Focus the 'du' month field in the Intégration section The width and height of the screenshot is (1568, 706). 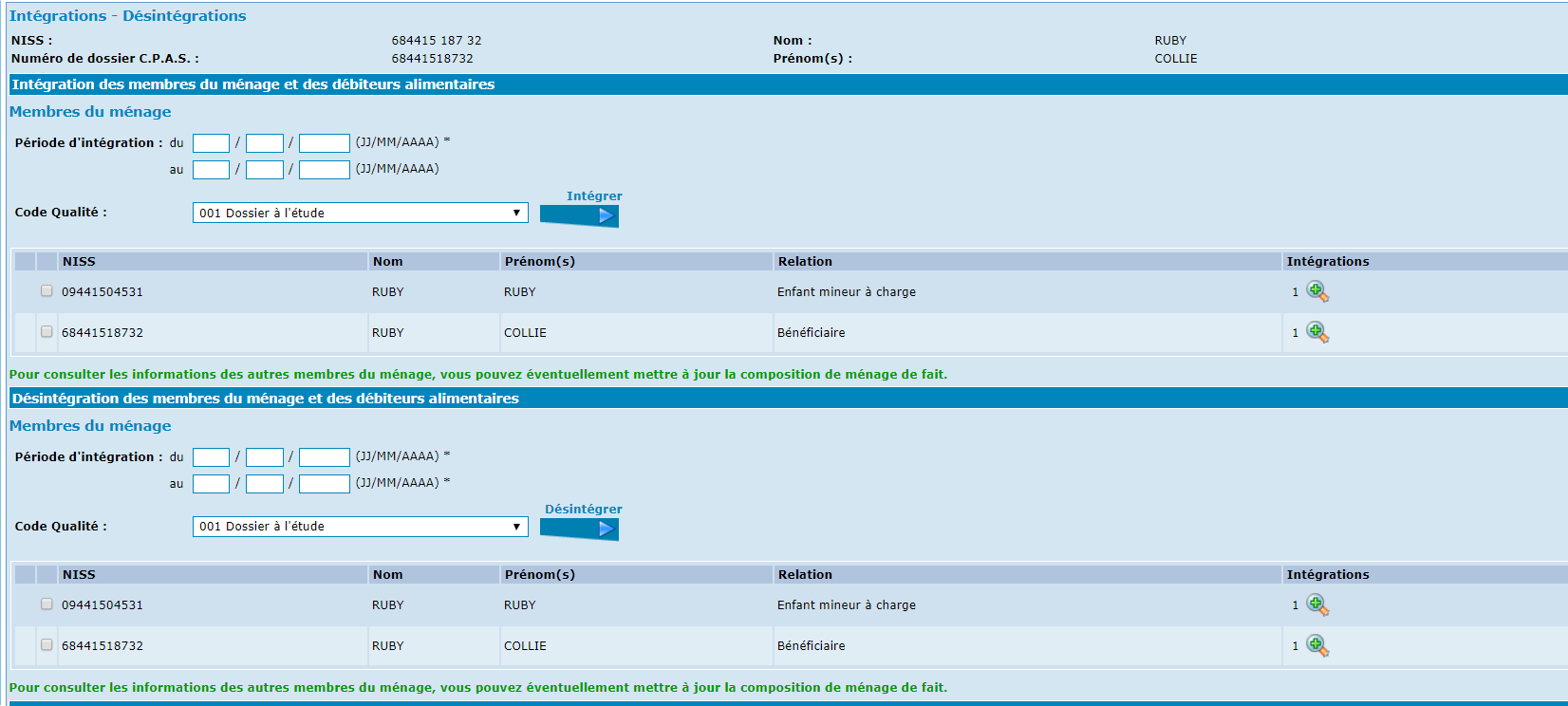[265, 143]
